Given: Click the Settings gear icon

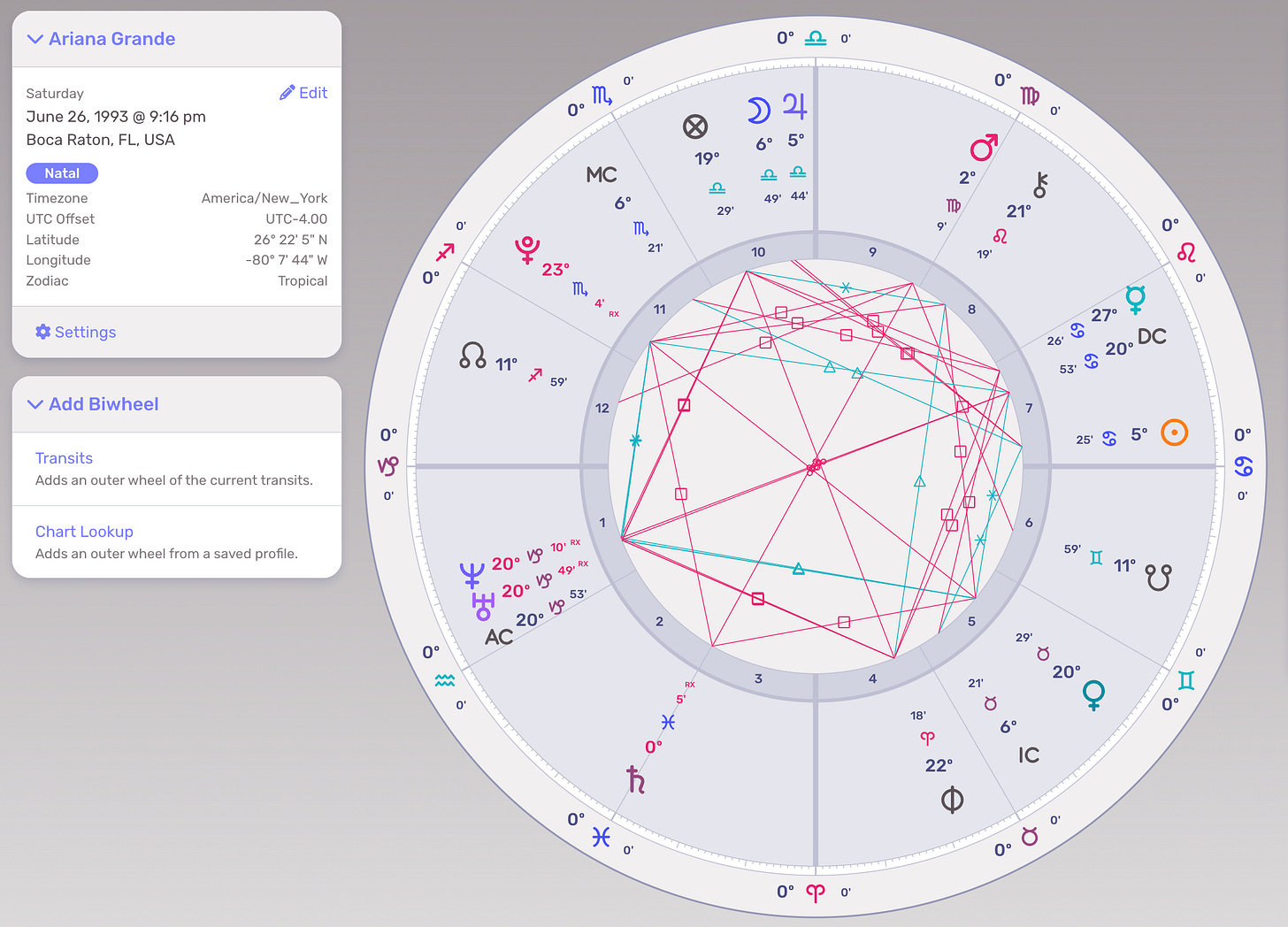Looking at the screenshot, I should pyautogui.click(x=42, y=332).
